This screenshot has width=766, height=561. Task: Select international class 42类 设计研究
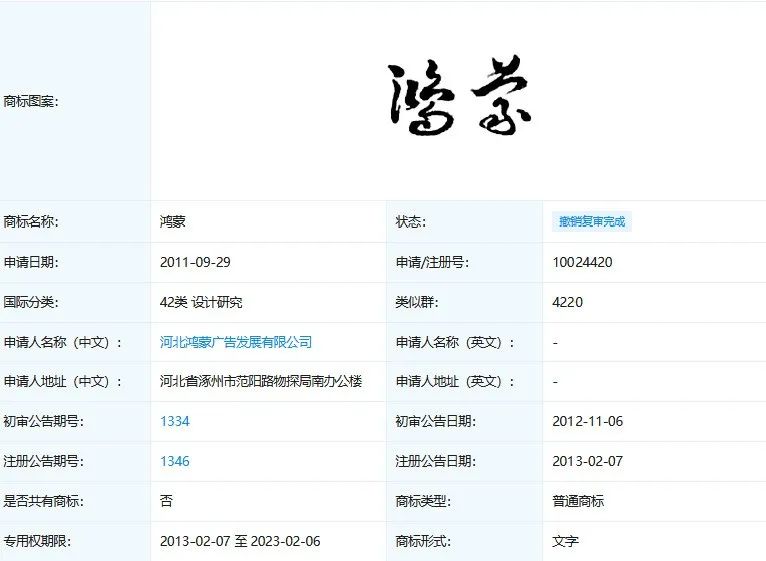[x=201, y=302]
